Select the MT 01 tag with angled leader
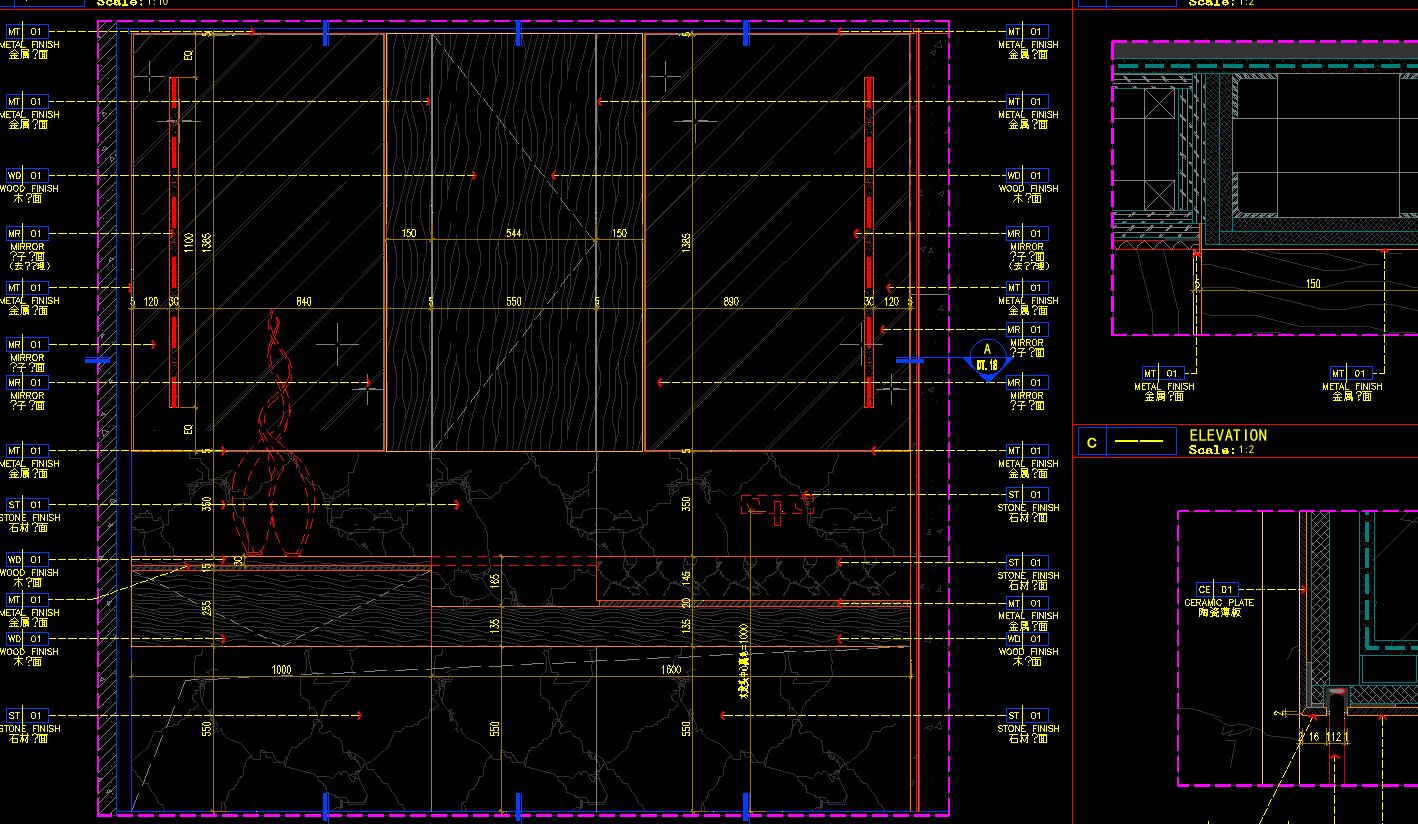 click(28, 599)
